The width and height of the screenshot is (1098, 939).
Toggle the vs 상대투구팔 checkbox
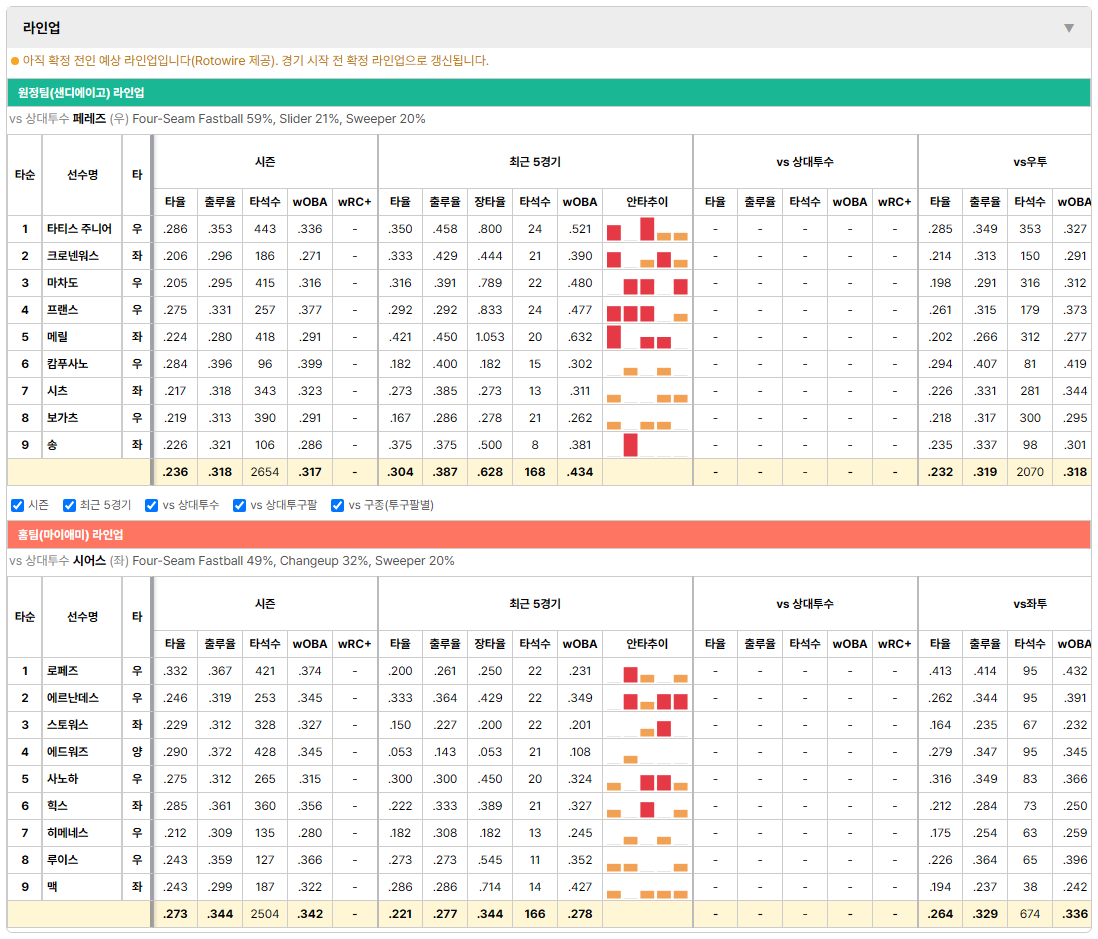(x=239, y=506)
